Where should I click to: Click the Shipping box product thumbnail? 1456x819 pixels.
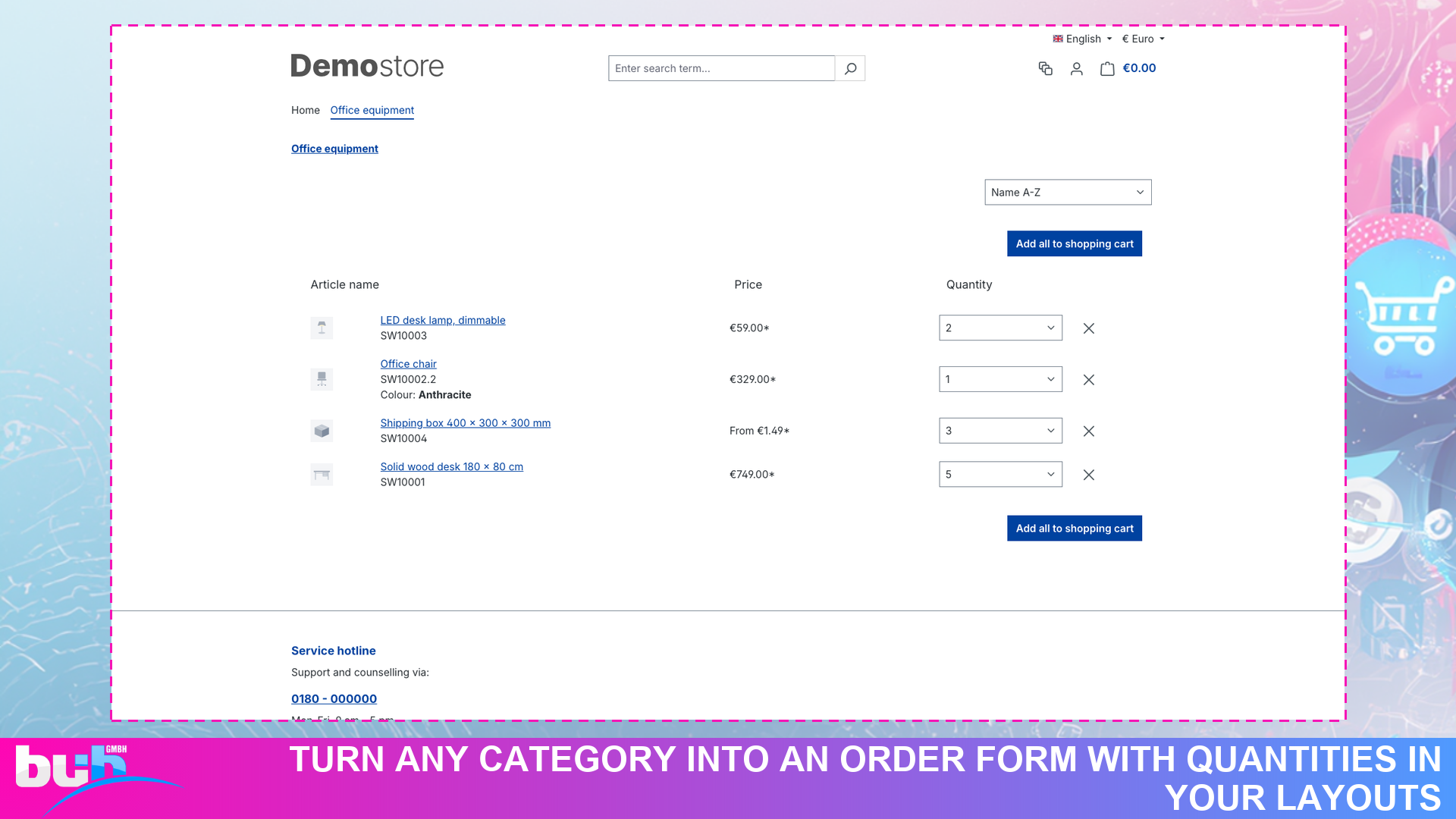(322, 431)
